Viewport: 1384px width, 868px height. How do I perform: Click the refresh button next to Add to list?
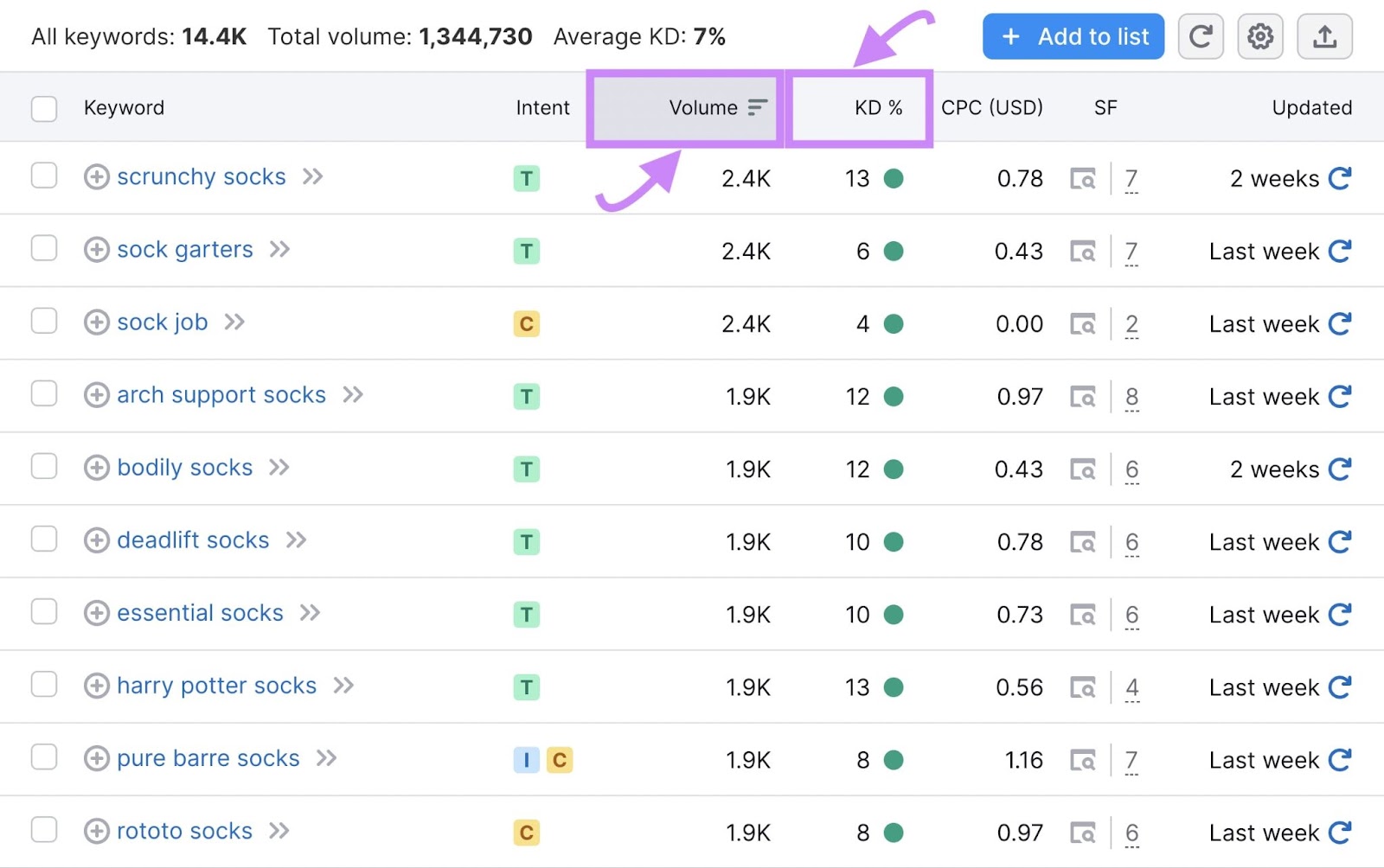tap(1201, 36)
